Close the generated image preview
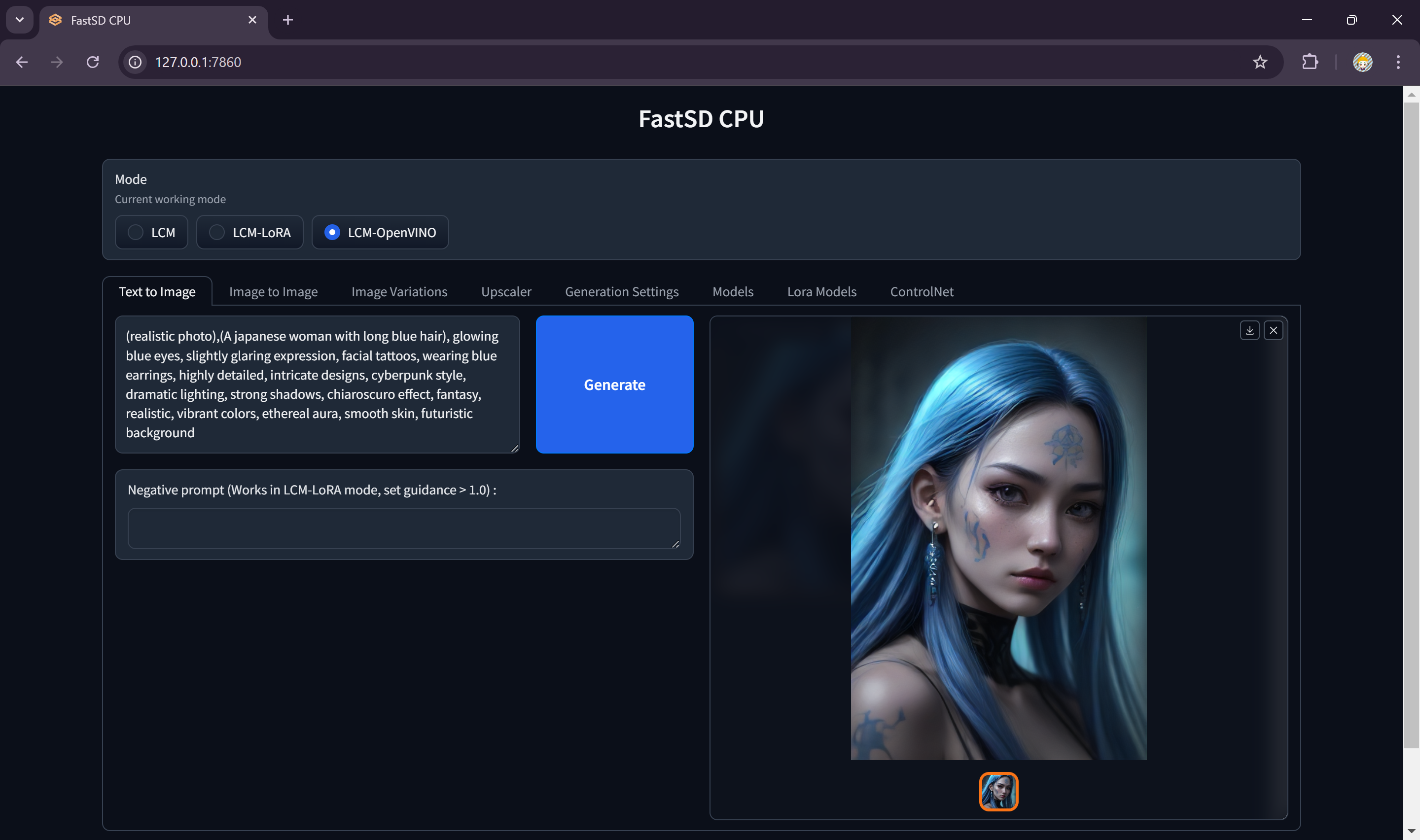1420x840 pixels. pos(1274,330)
